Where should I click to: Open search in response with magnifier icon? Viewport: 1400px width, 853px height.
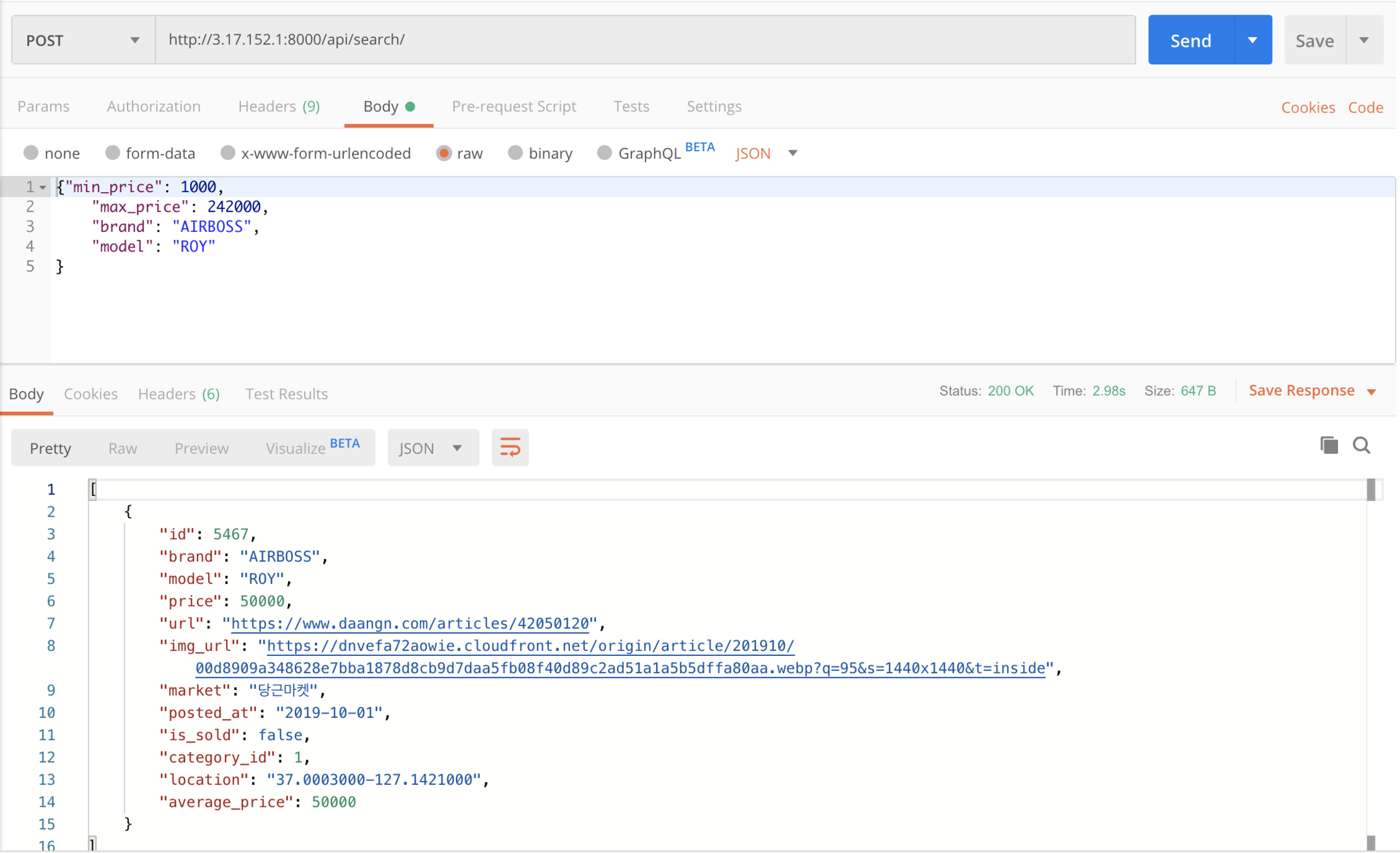1361,445
